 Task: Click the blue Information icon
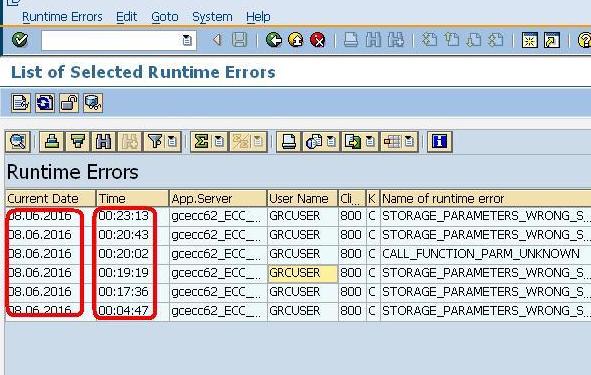(439, 142)
